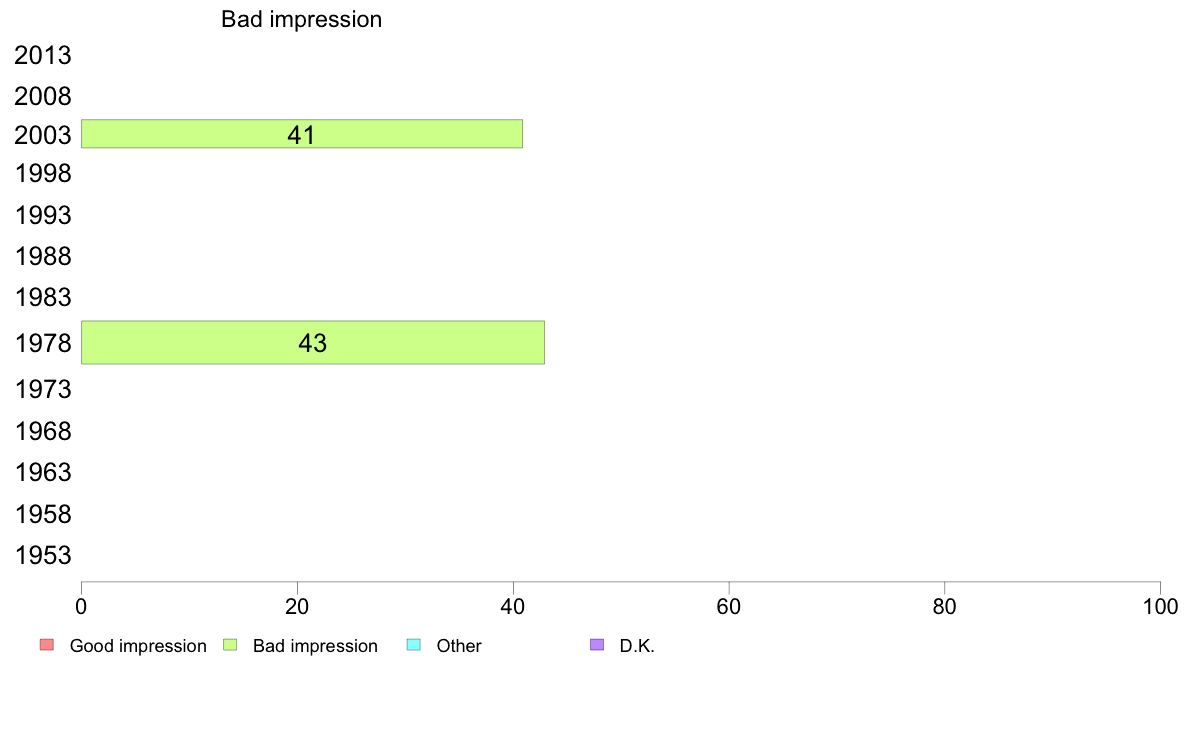Click the 100 tick on x-axis
This screenshot has height=736, width=1188.
1160,606
